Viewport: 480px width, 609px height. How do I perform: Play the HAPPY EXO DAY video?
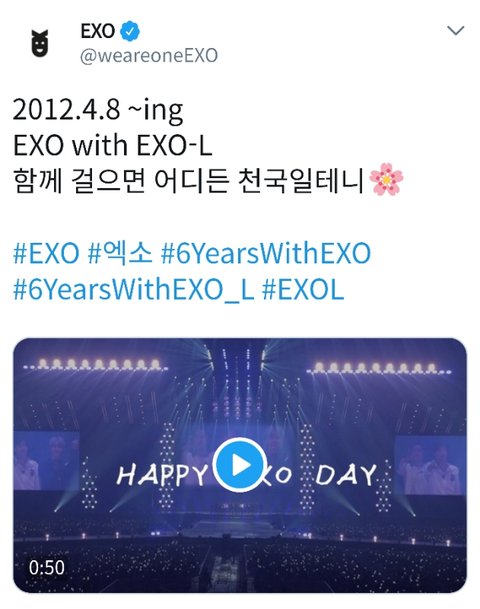tap(240, 465)
